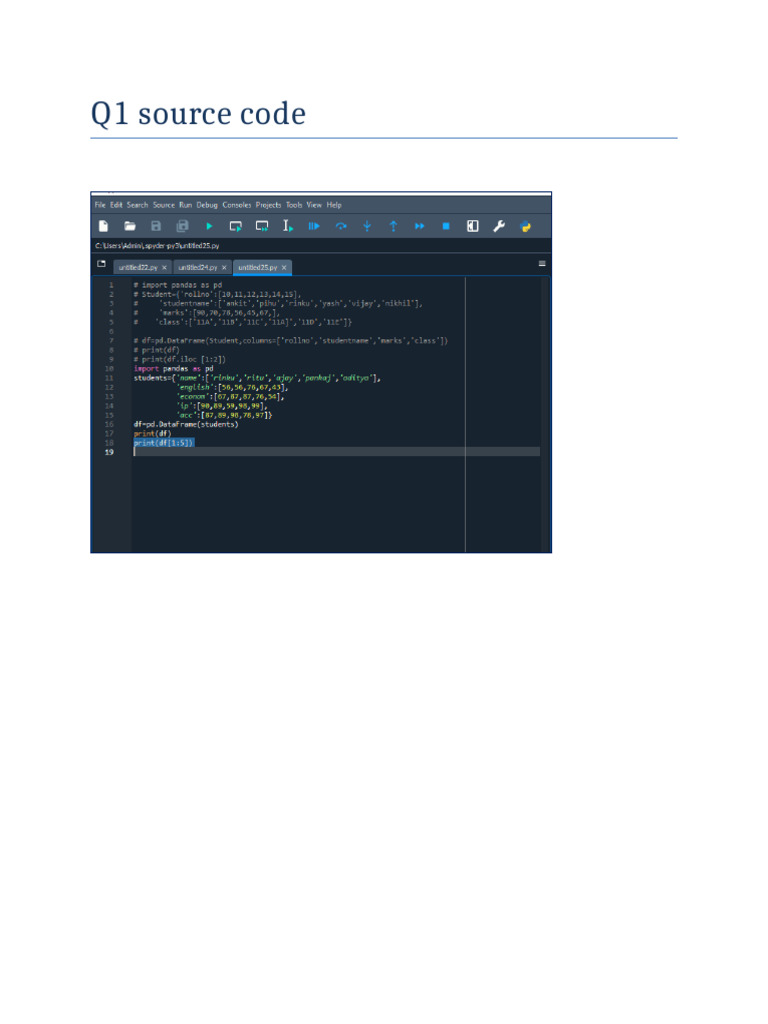Click the Save all files icon

(182, 226)
